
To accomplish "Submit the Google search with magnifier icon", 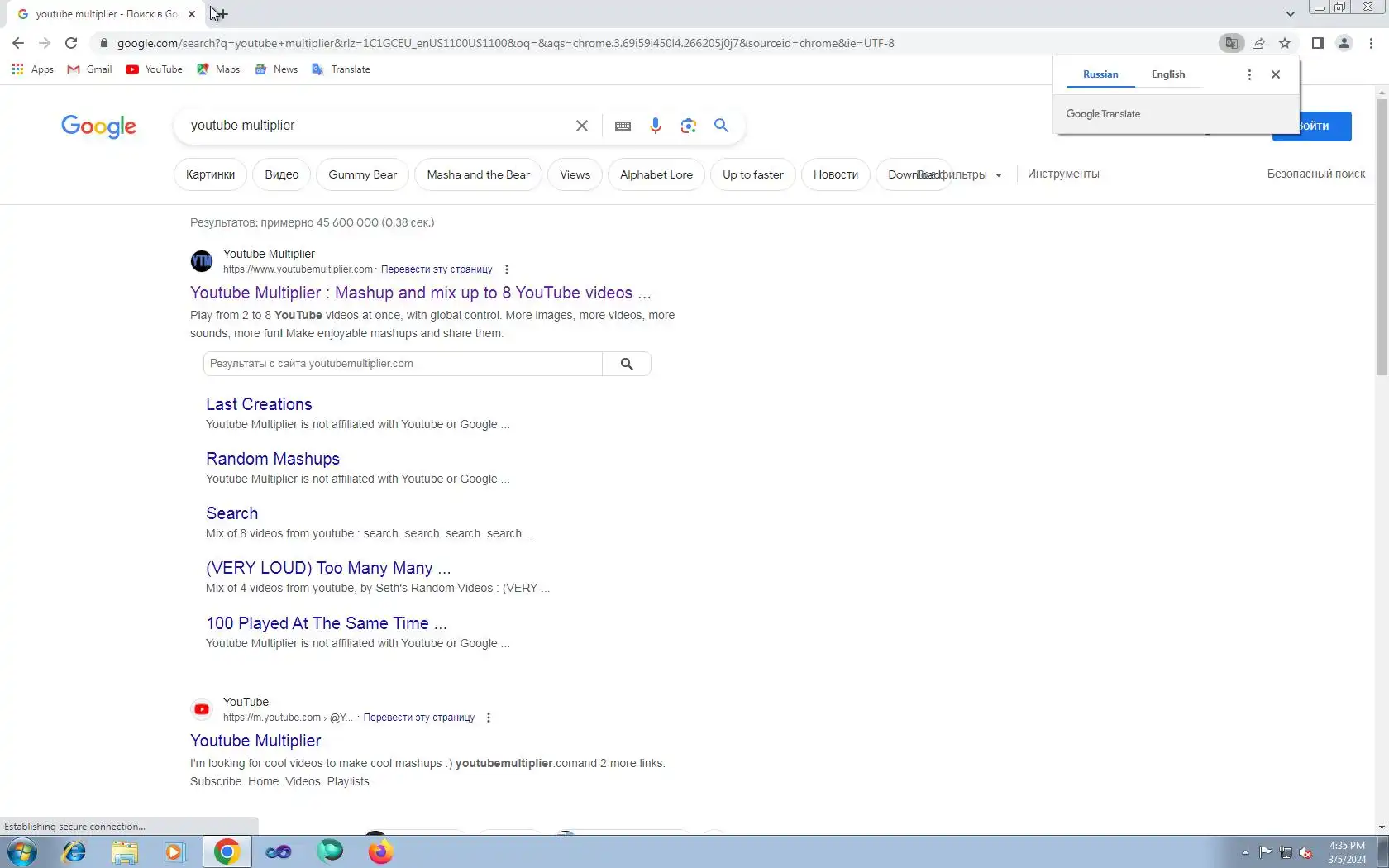I will pos(722,125).
